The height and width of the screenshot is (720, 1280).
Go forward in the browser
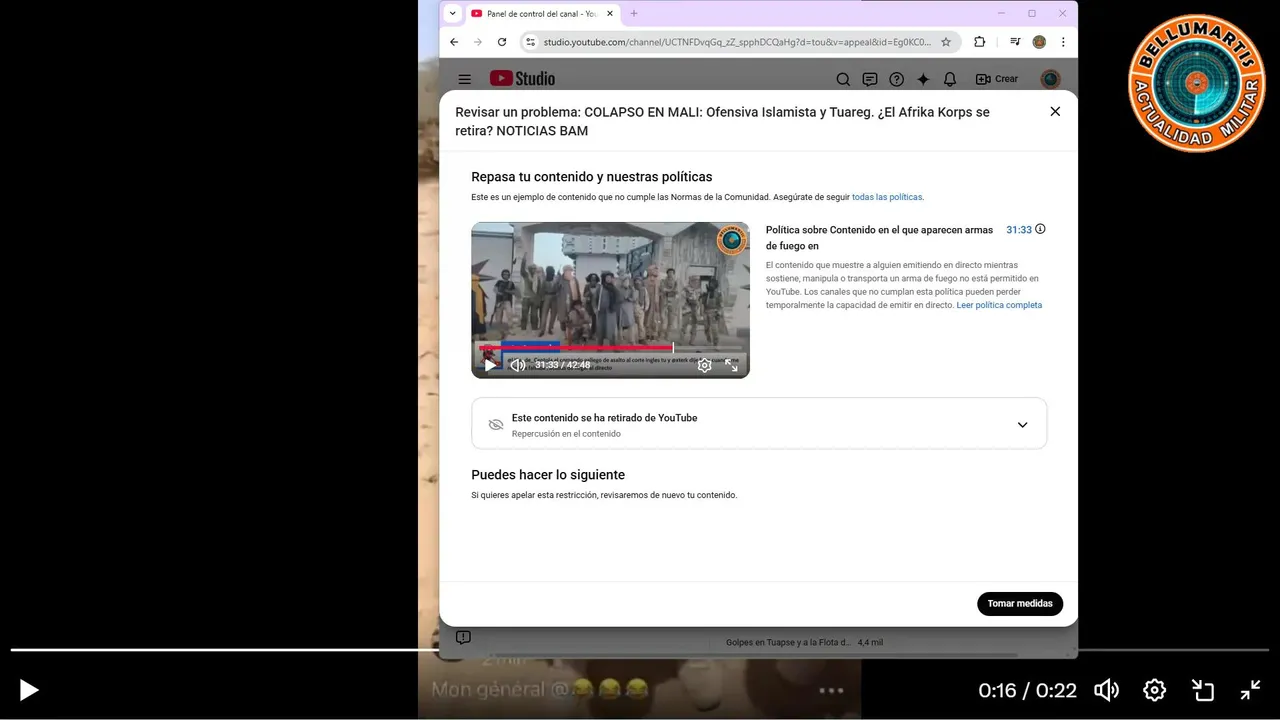[478, 42]
